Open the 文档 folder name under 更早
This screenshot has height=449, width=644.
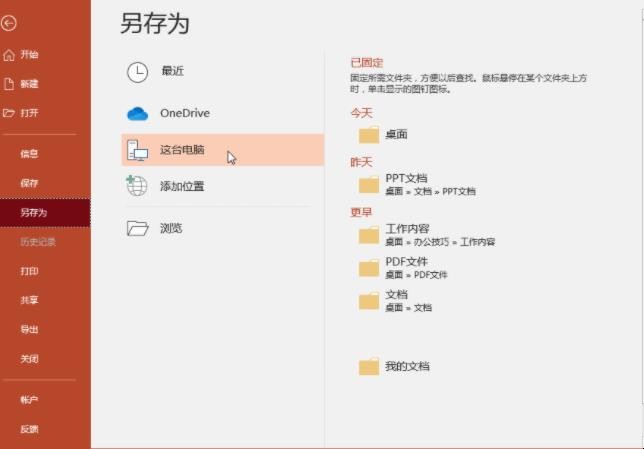(x=396, y=294)
